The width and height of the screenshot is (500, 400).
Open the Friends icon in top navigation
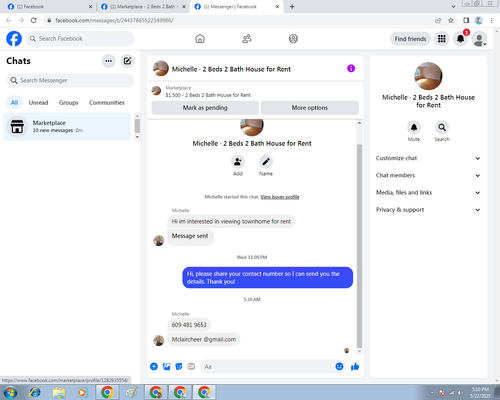247,39
